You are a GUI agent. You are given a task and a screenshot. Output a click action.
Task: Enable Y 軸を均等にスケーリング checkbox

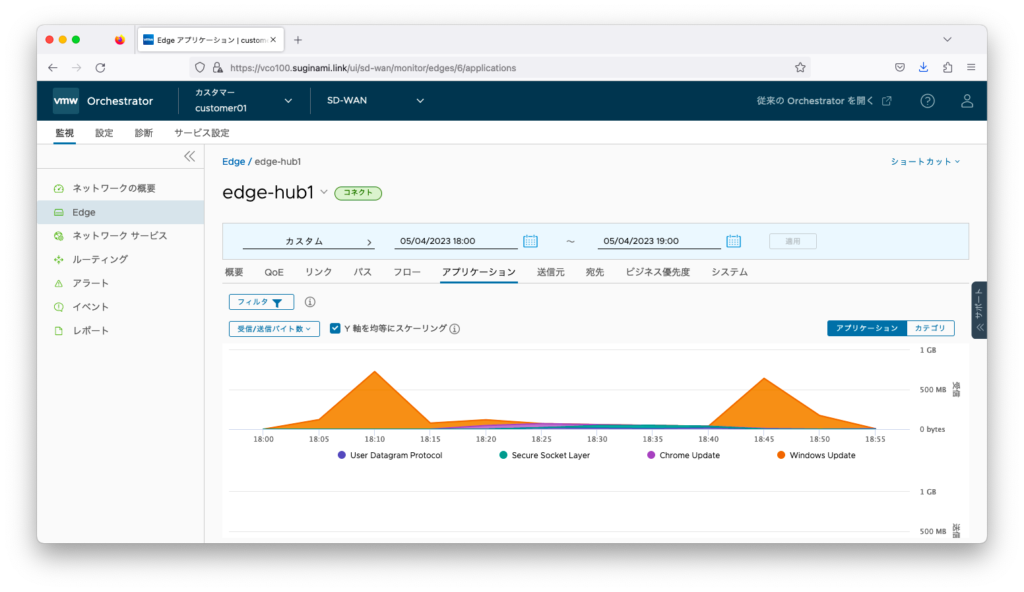click(x=335, y=328)
